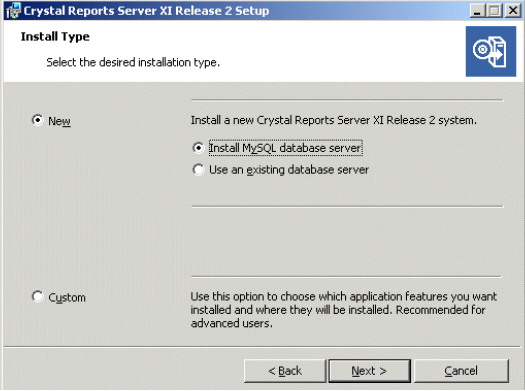Click 'Select the desired installation type.' text
This screenshot has height=391, width=525.
pyautogui.click(x=133, y=62)
